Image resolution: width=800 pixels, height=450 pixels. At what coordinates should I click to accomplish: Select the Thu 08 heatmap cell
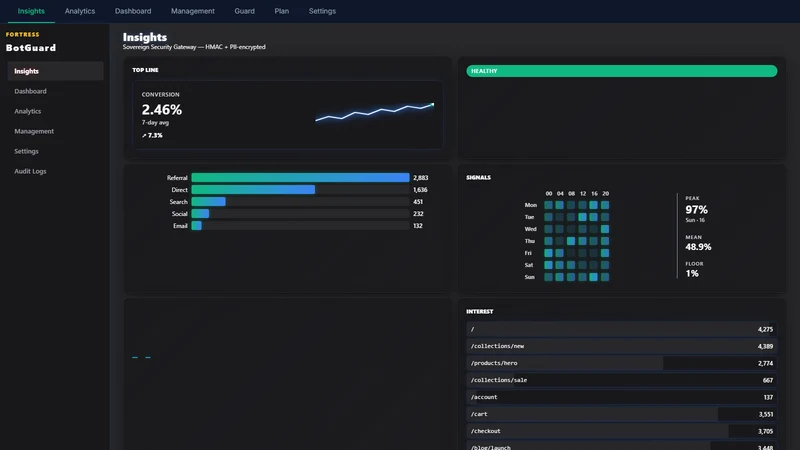(571, 241)
